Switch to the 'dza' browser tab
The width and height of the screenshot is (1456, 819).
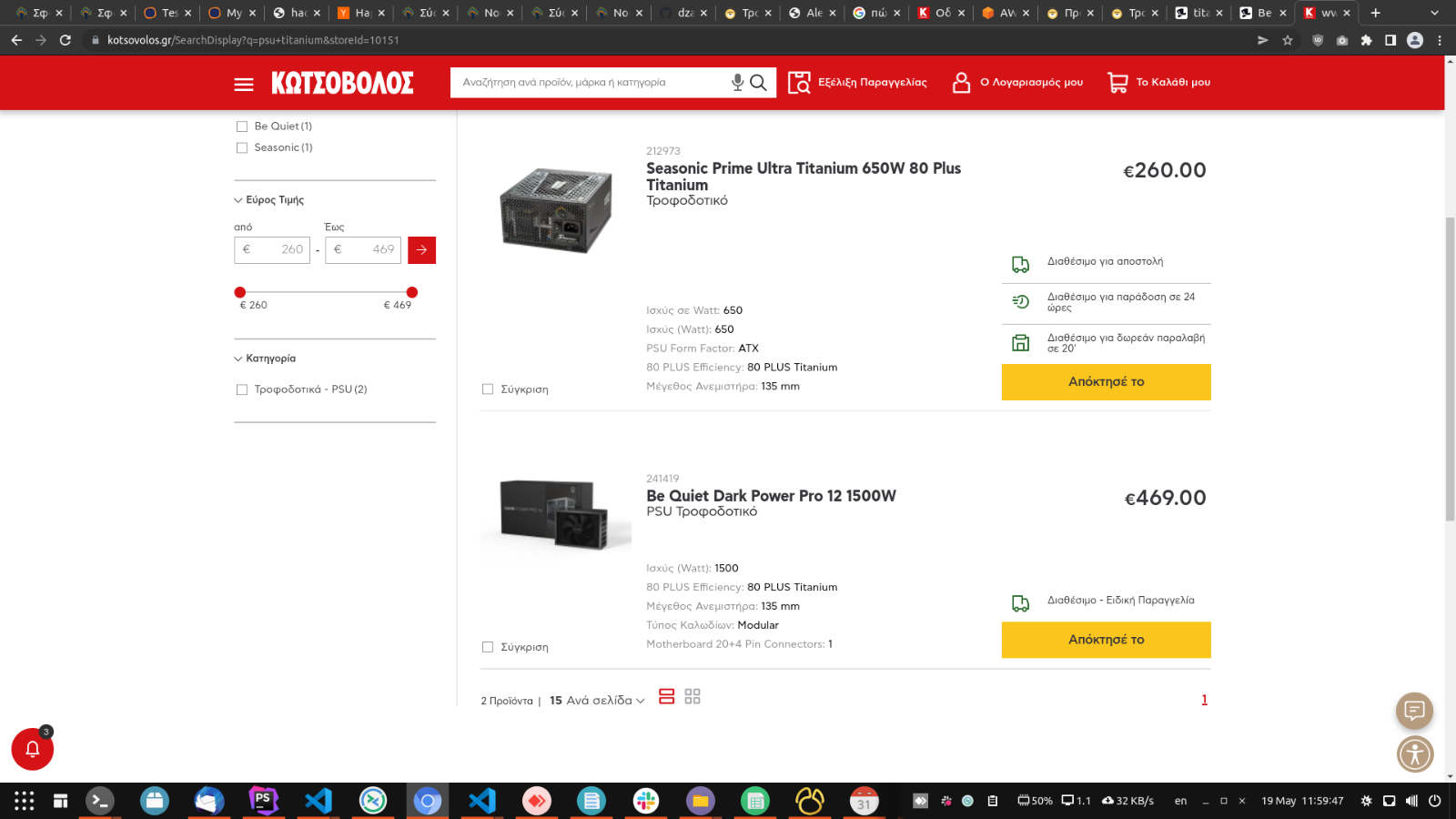[684, 13]
